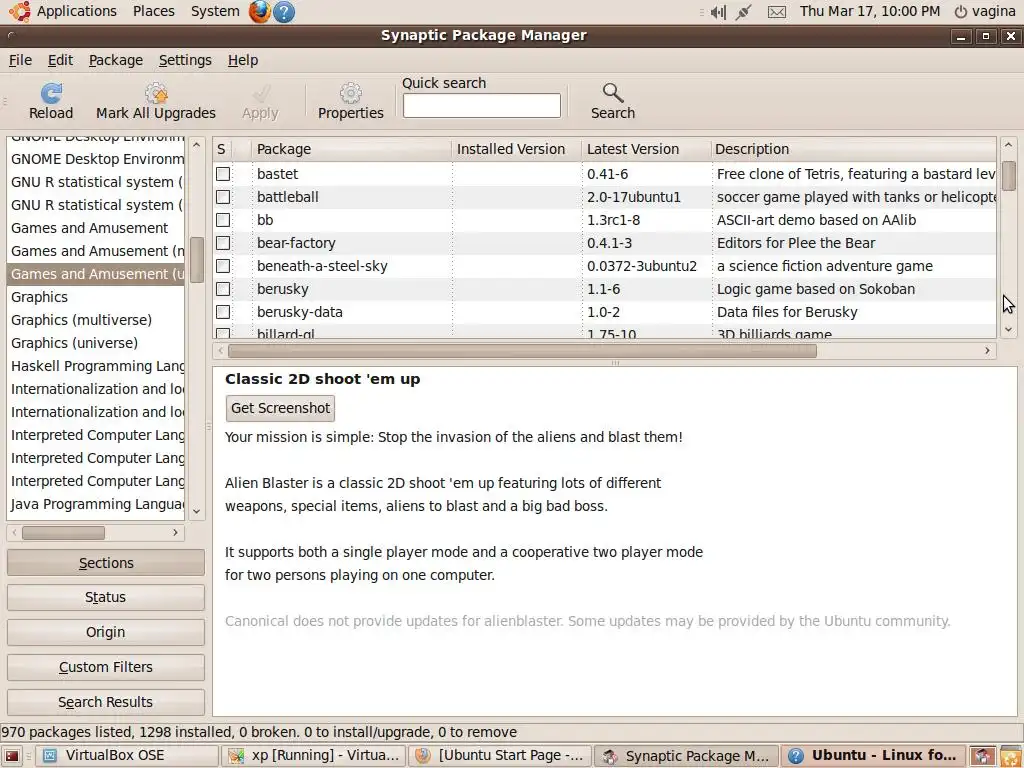Select the beneath-a-steel-sky package row
1024x768 pixels.
[605, 266]
